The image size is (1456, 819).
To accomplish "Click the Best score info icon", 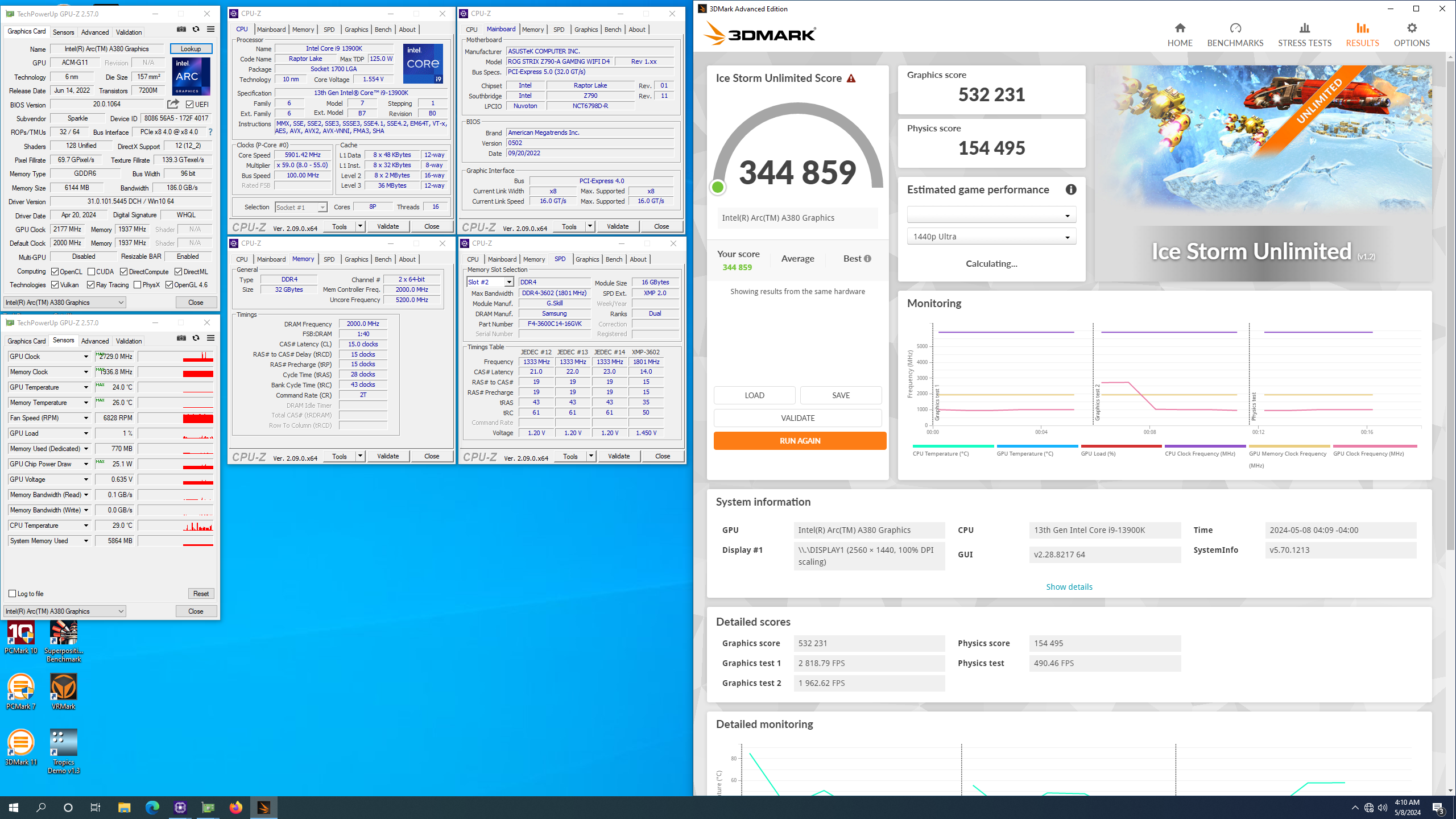I will click(x=867, y=259).
